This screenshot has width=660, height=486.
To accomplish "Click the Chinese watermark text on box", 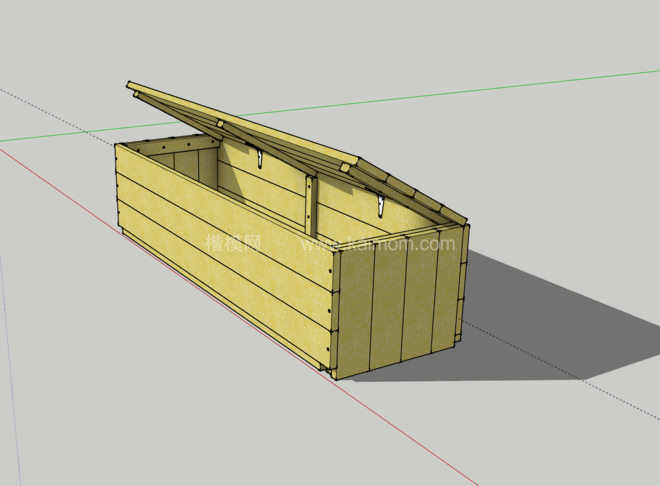I will (x=233, y=242).
